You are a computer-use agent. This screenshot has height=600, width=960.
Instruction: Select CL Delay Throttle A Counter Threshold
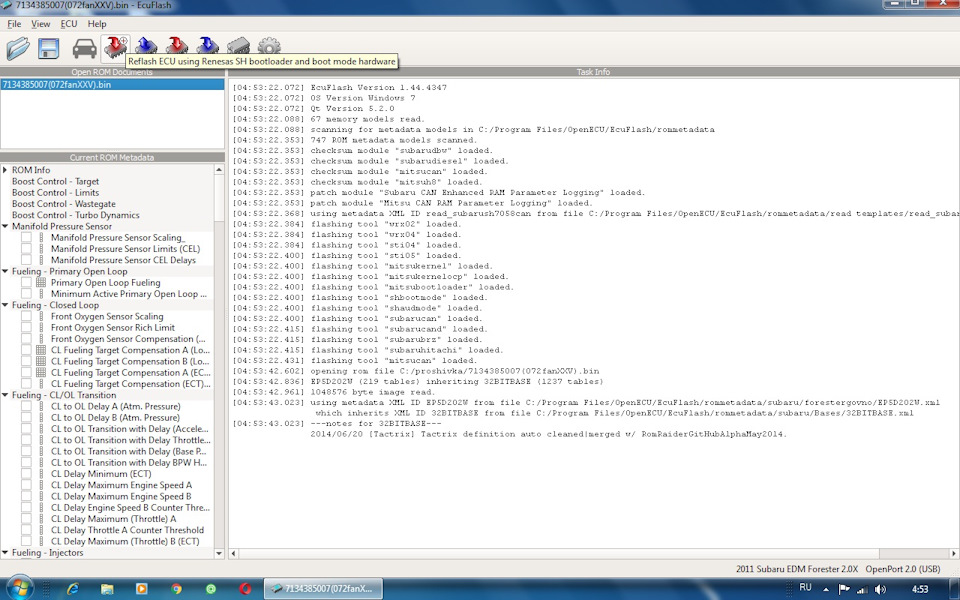point(127,530)
